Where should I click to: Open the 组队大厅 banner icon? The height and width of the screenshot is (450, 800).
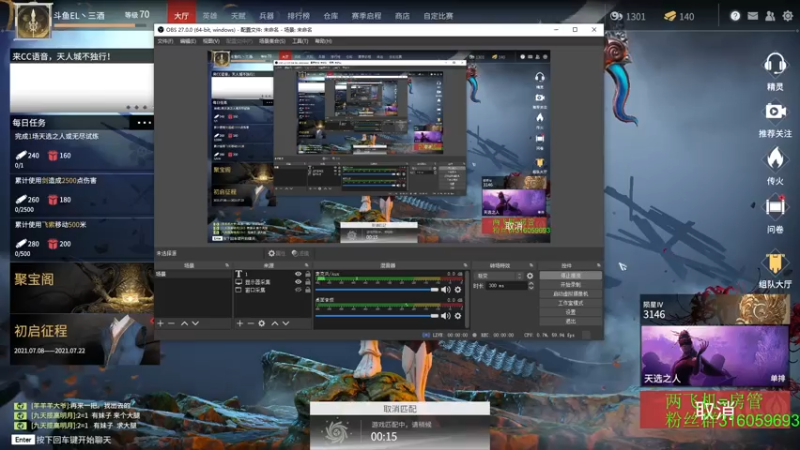(774, 263)
